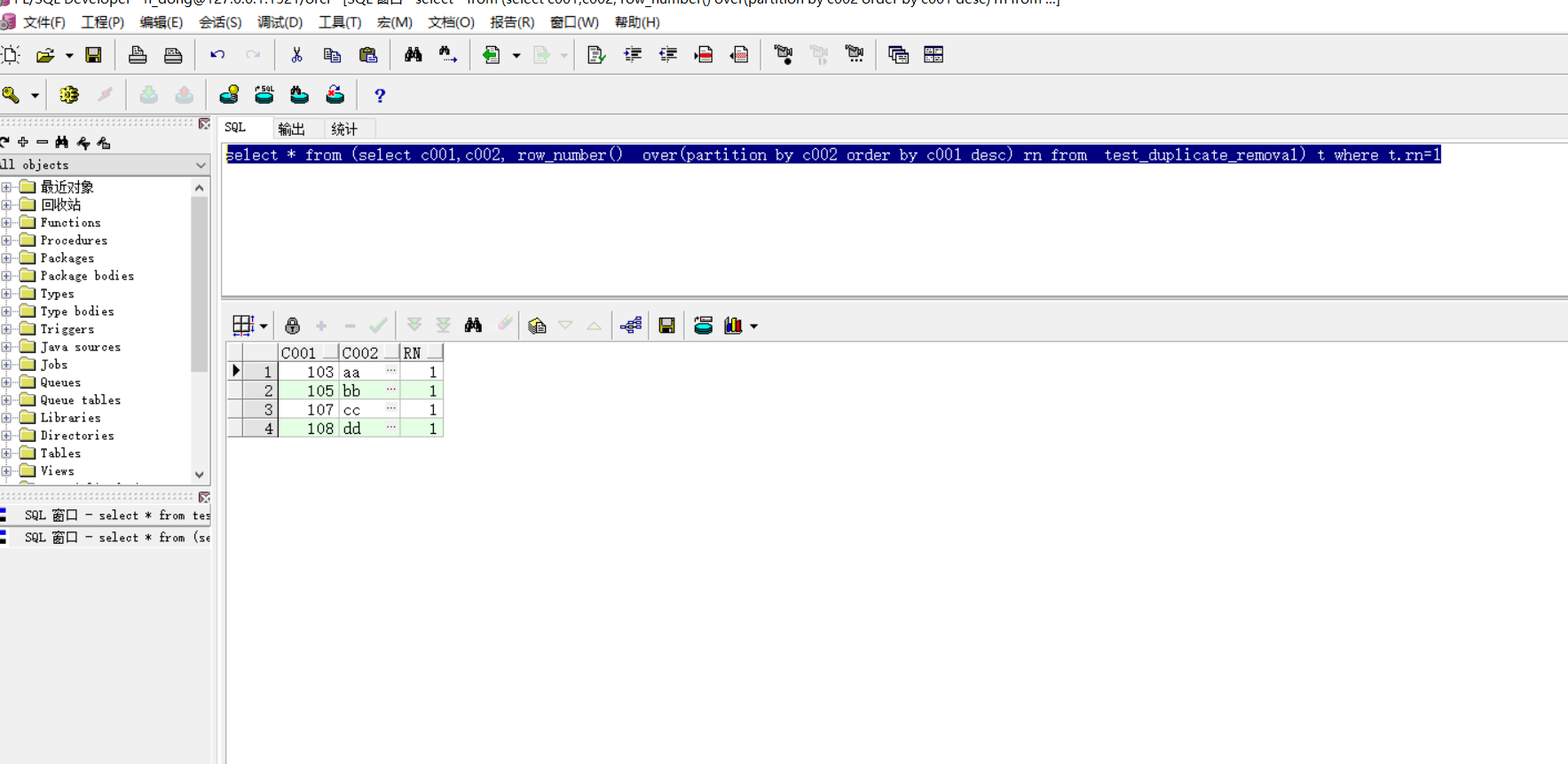This screenshot has width=1568, height=764.
Task: Click the New file icon in toolbar
Action: click(x=11, y=55)
